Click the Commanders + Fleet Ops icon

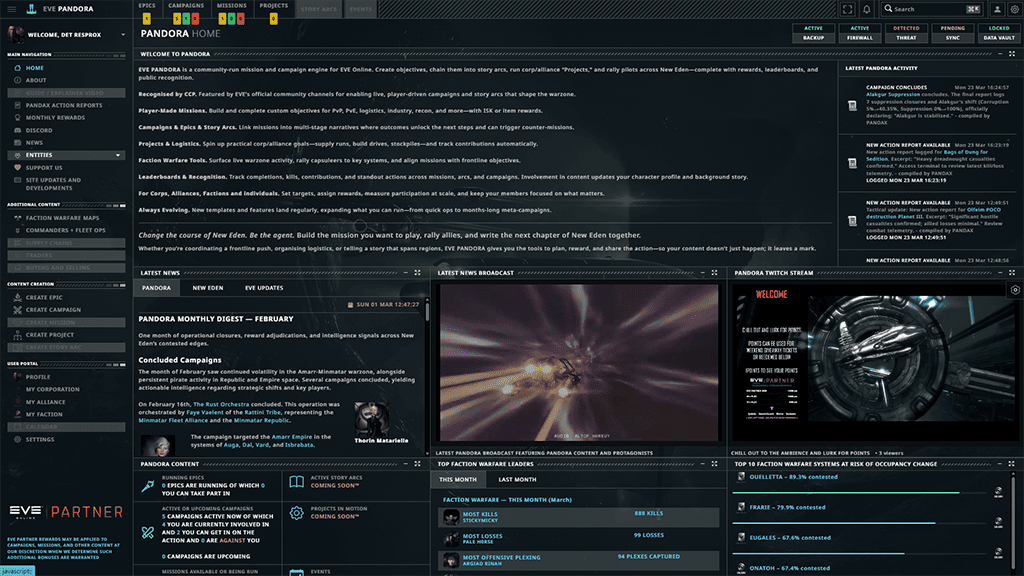(x=18, y=231)
